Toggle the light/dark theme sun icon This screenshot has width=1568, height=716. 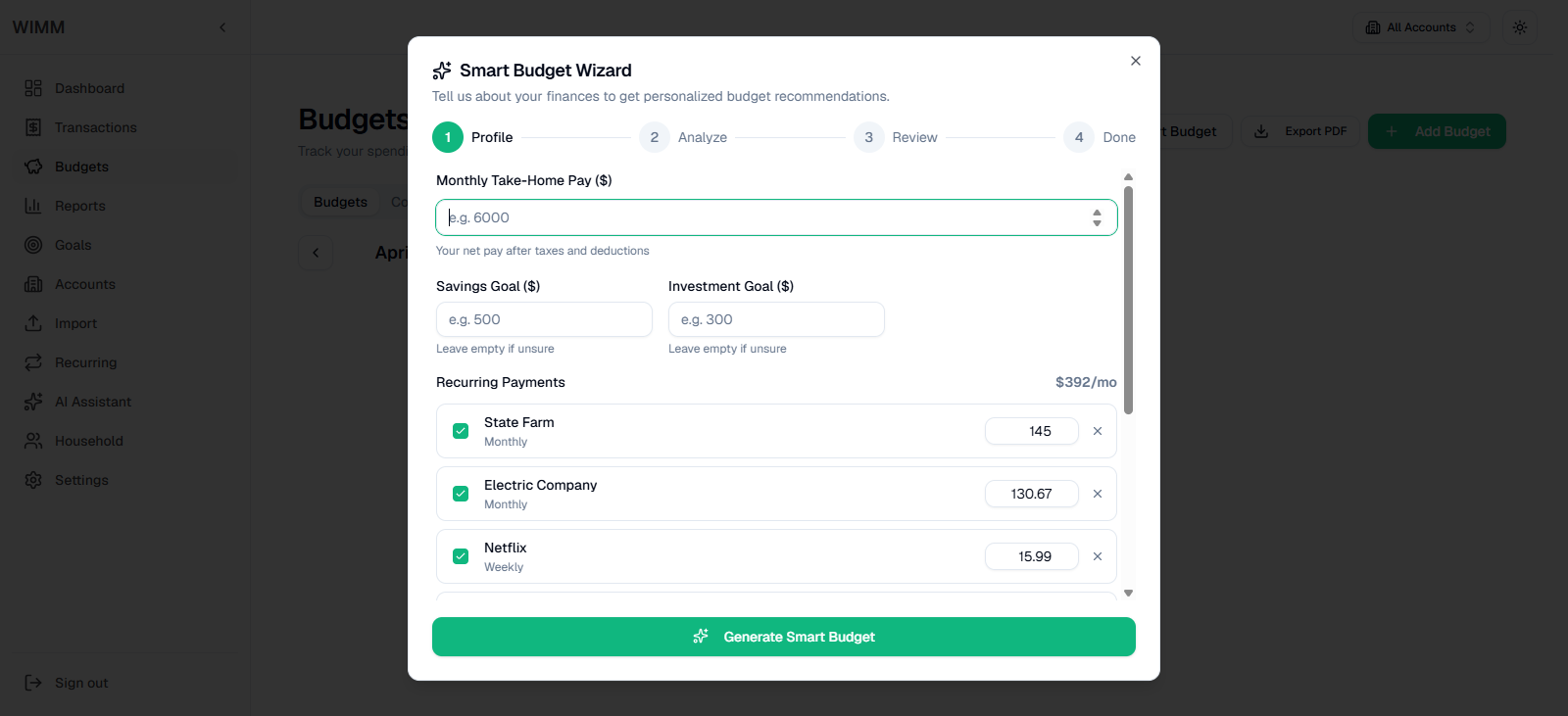click(x=1520, y=27)
